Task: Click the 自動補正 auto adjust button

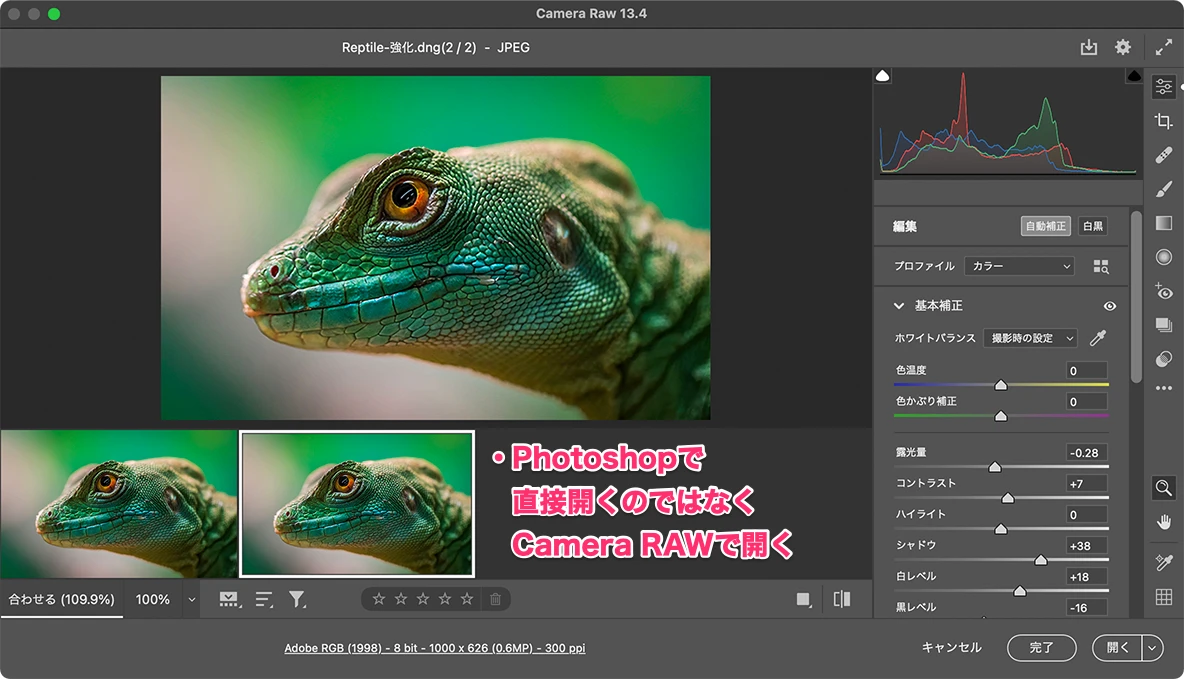Action: point(1045,226)
